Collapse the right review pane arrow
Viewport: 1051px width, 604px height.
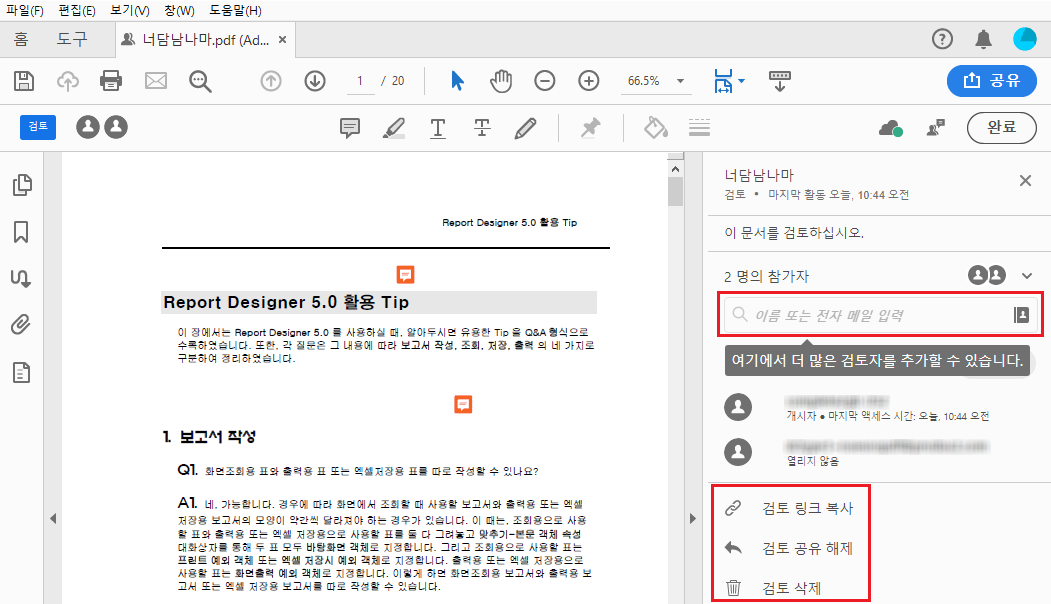pos(692,518)
